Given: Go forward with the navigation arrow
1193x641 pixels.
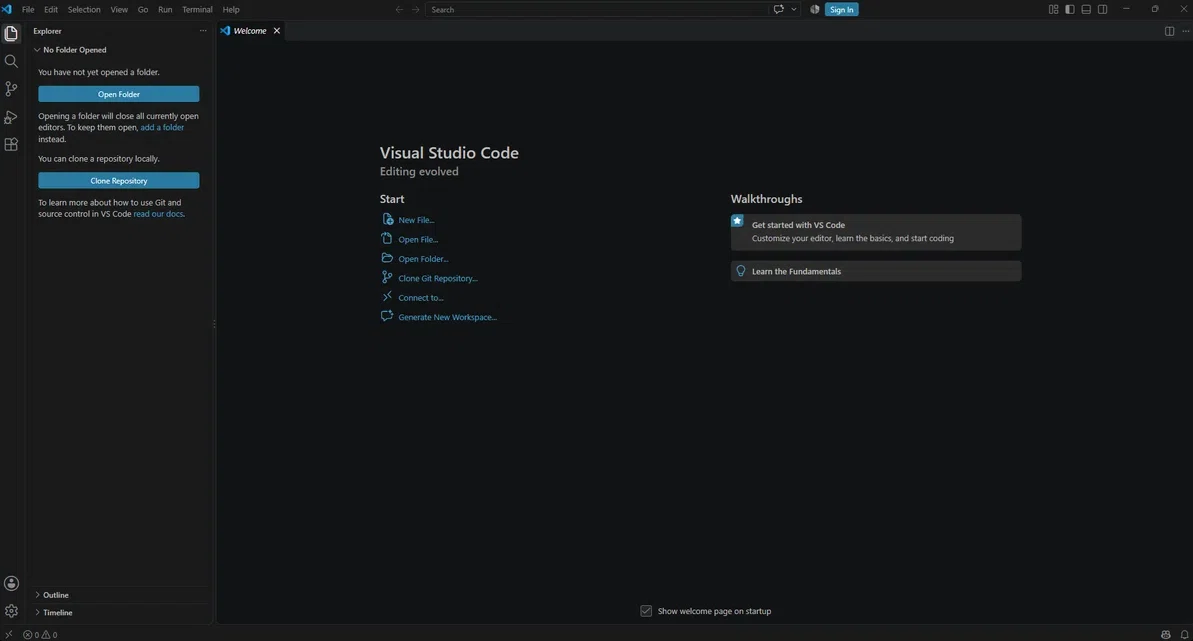Looking at the screenshot, I should click(415, 10).
